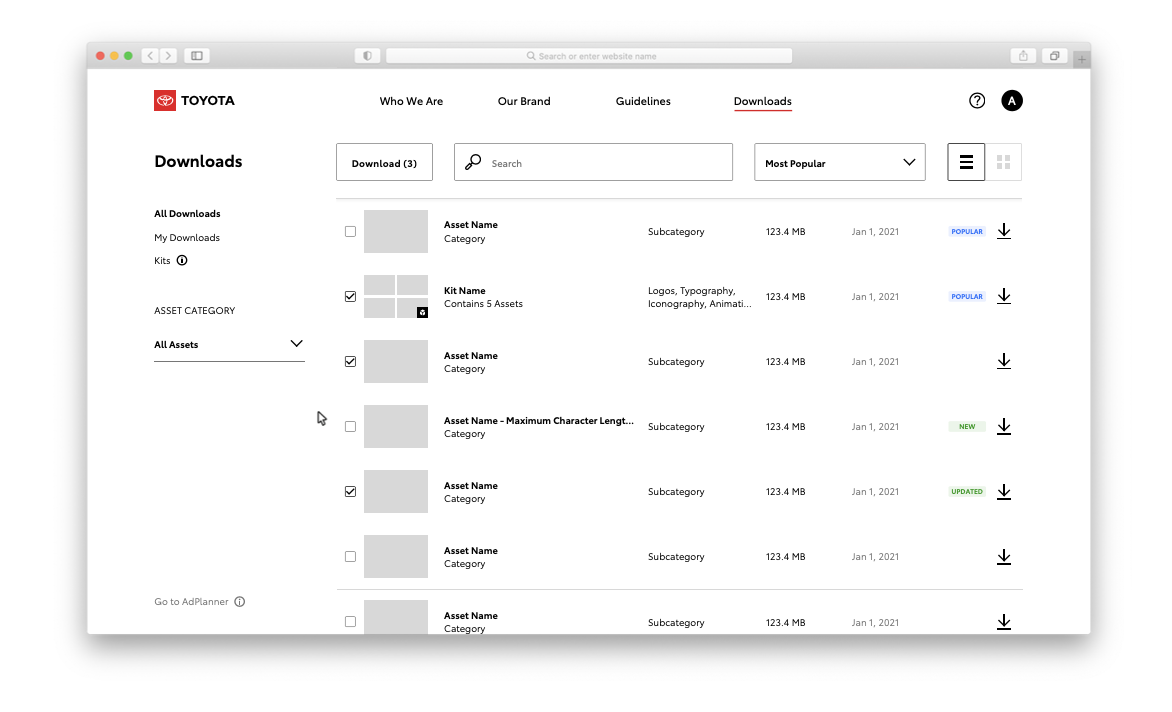Focus the Search input field
Image resolution: width=1172 pixels, height=712 pixels.
coord(593,162)
